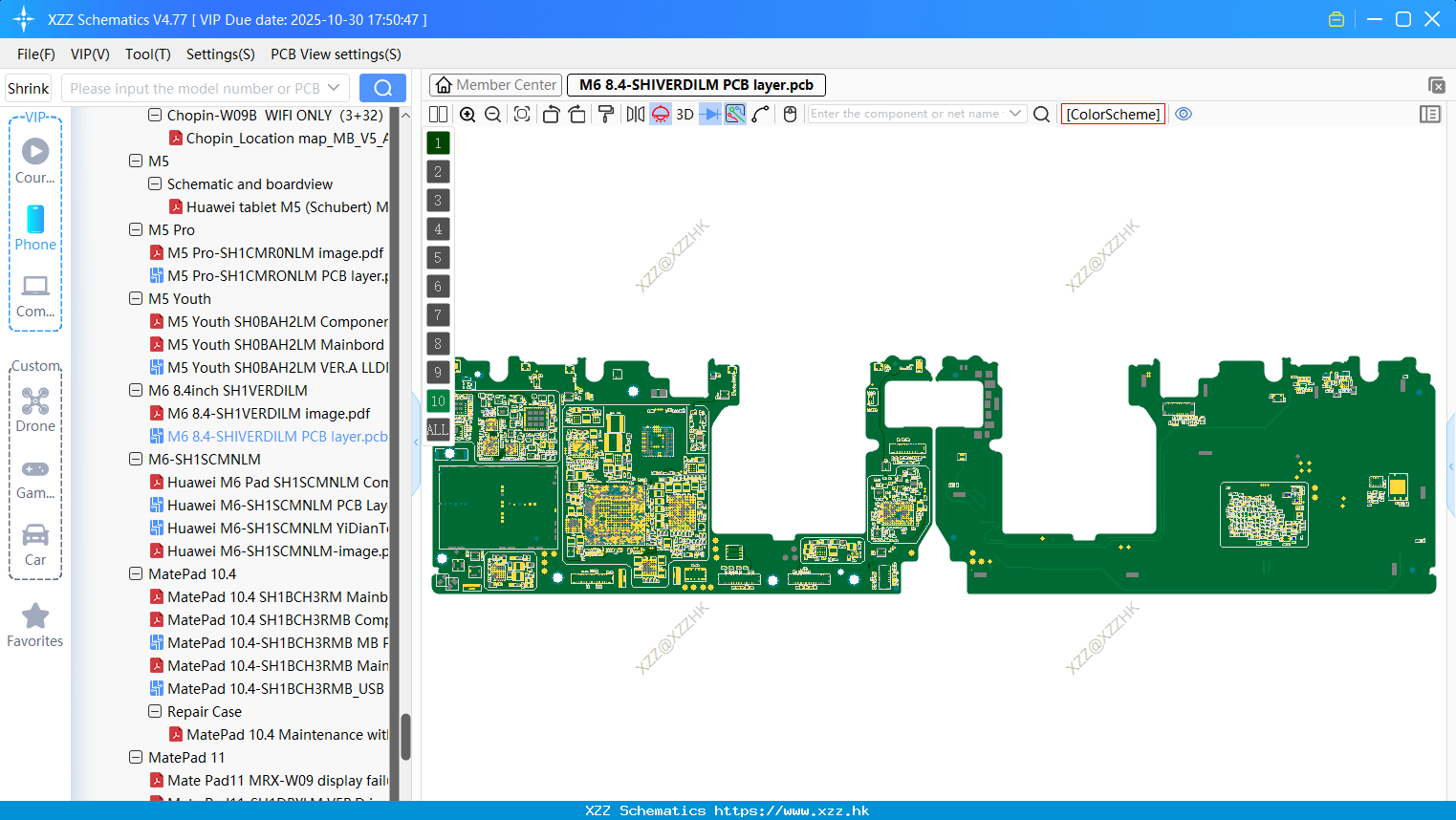1456x820 pixels.
Task: Open the Courses sidebar icon
Action: 35,161
